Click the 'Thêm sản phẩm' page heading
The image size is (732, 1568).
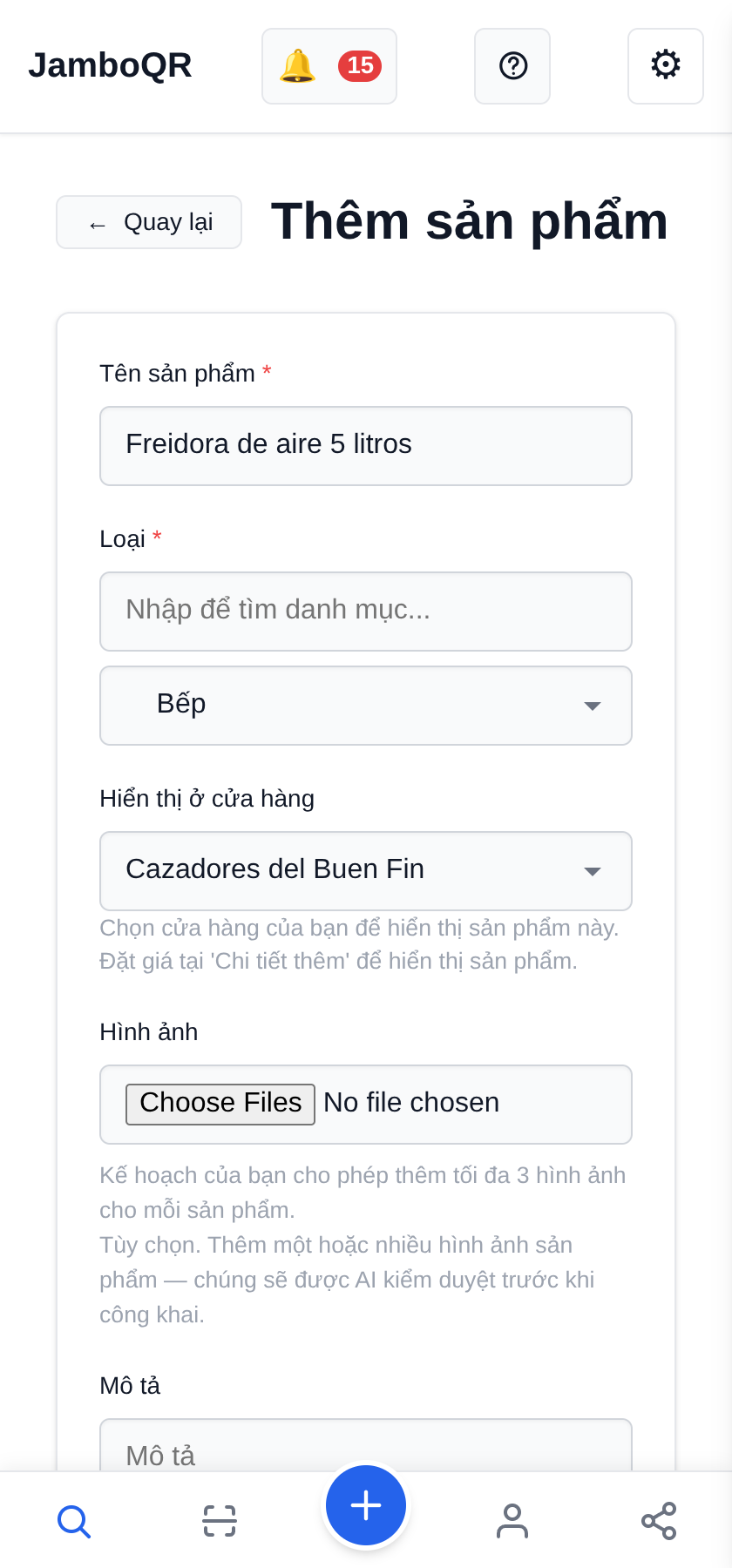(470, 221)
